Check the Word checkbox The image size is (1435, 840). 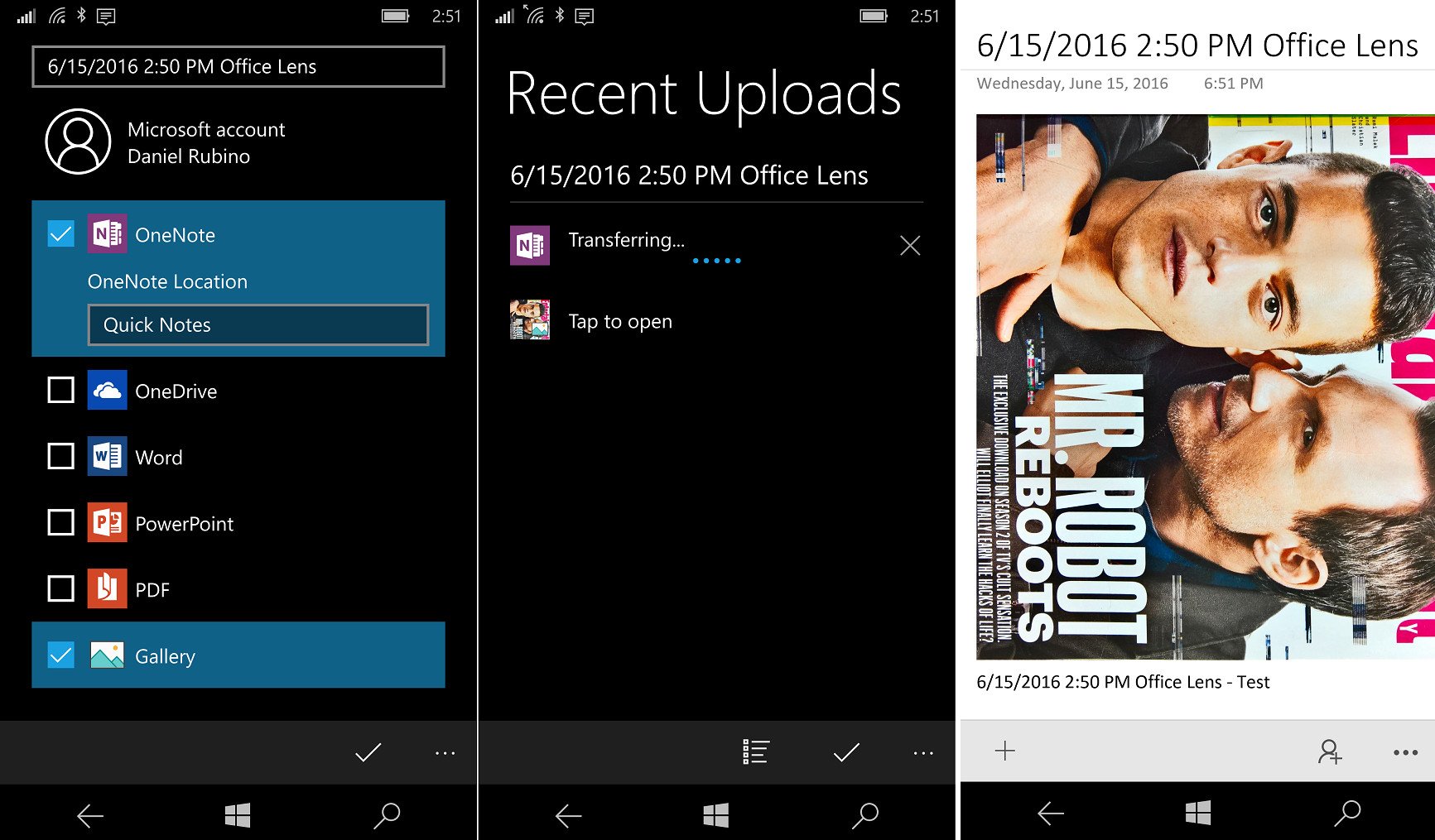[x=61, y=456]
